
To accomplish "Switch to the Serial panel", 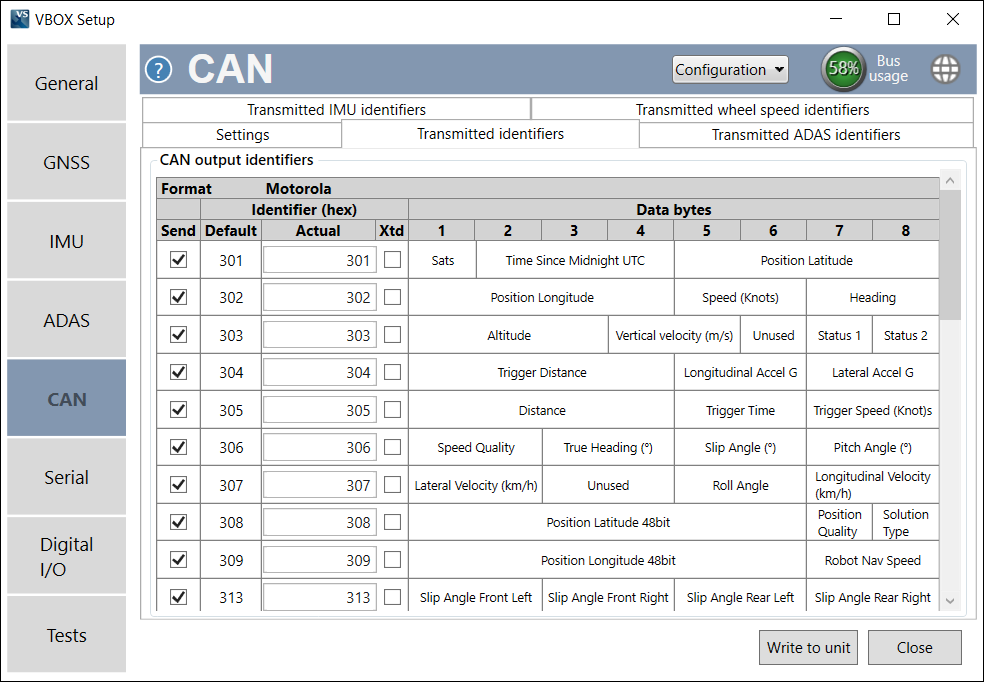I will click(x=66, y=477).
